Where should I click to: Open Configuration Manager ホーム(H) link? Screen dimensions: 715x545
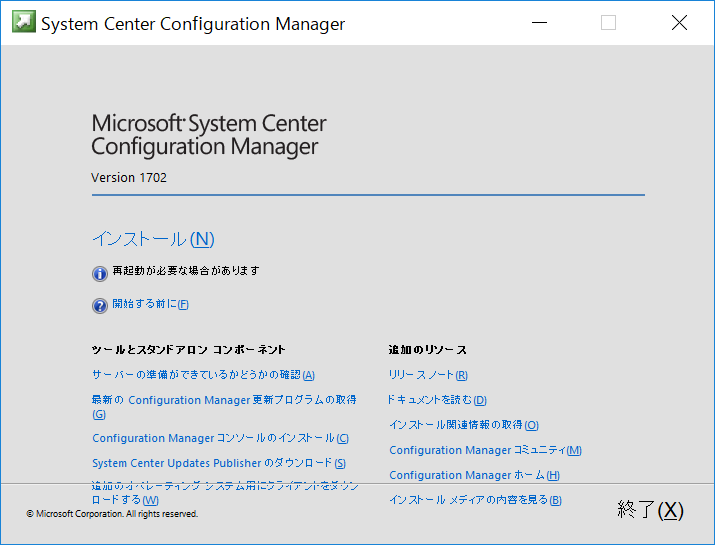tap(474, 475)
